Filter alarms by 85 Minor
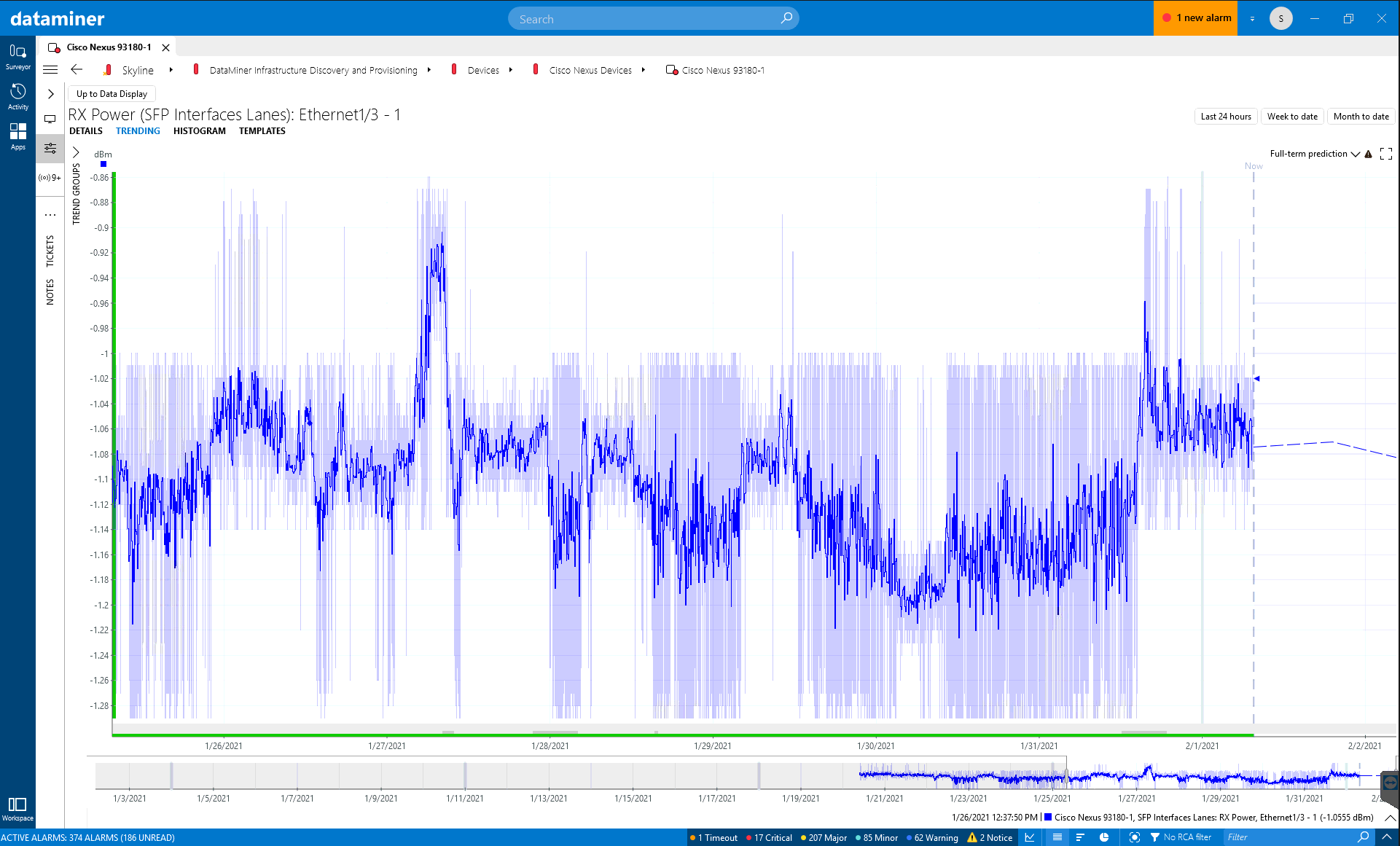This screenshot has height=846, width=1400. (x=877, y=837)
